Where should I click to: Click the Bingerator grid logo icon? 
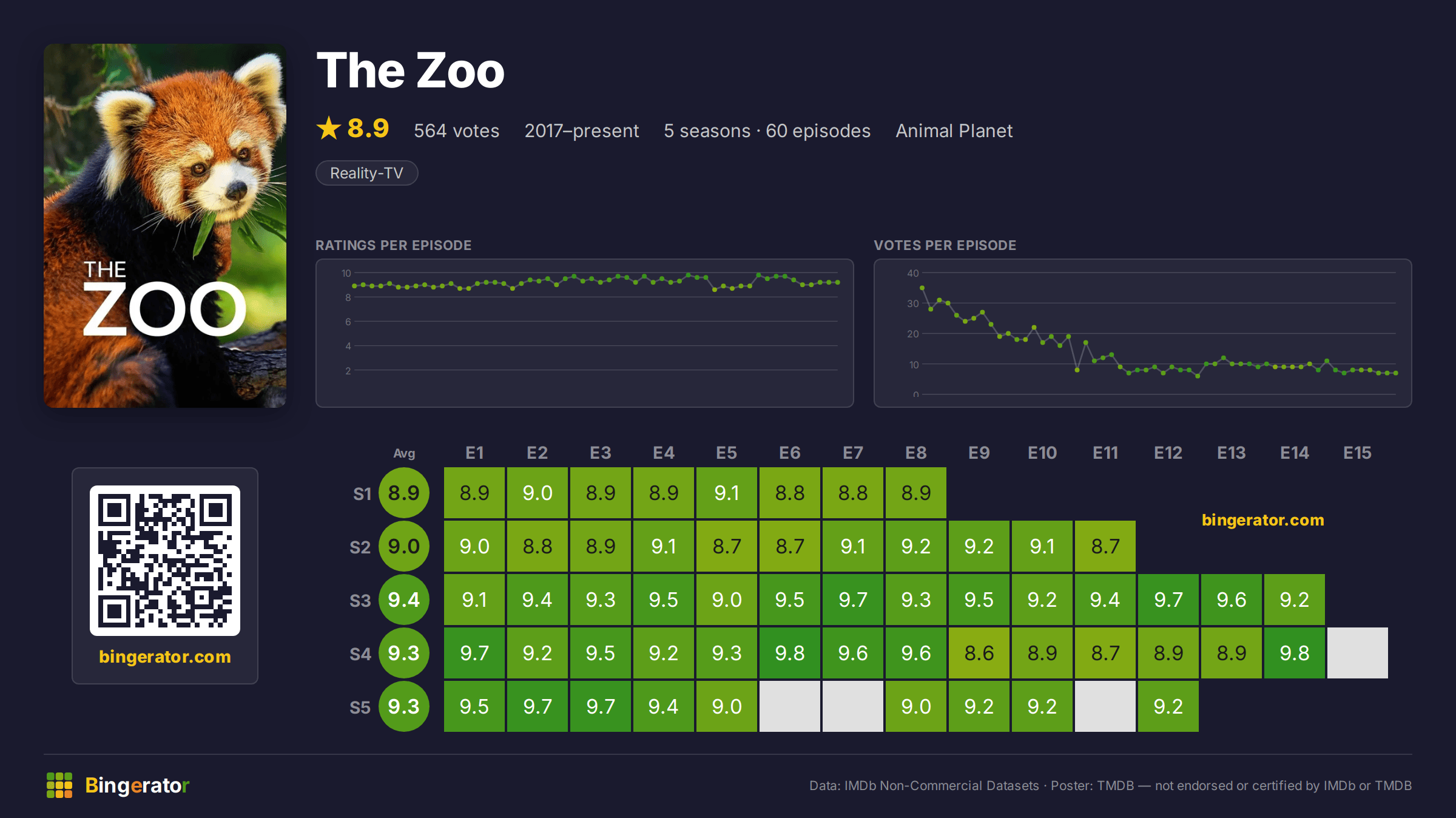click(59, 785)
